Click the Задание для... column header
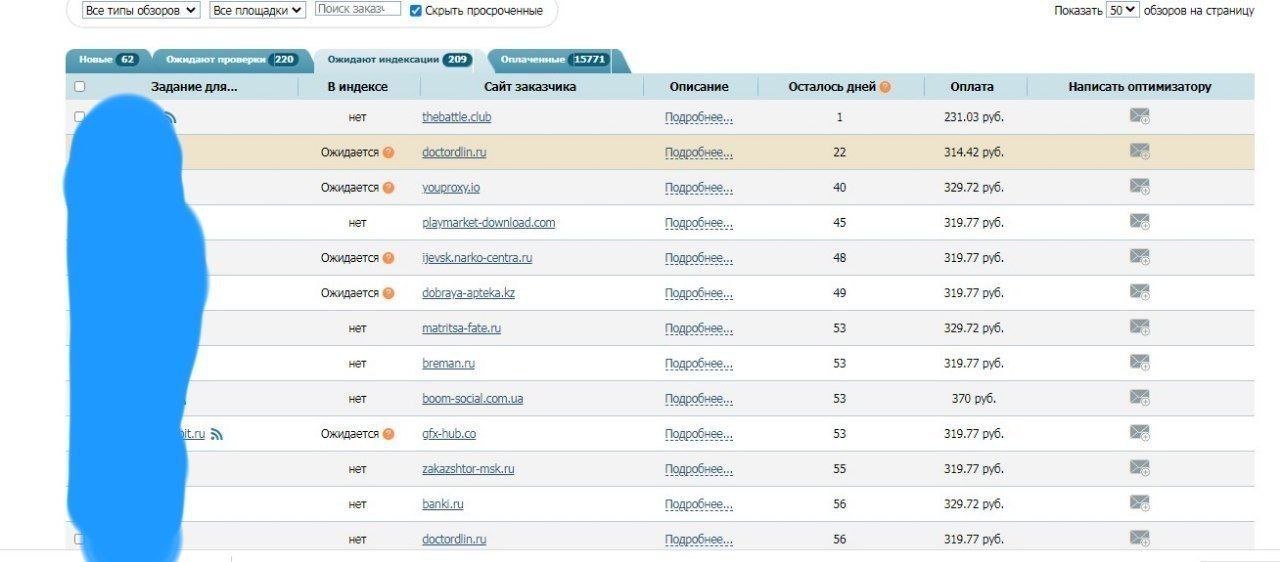This screenshot has height=562, width=1280. [x=194, y=87]
